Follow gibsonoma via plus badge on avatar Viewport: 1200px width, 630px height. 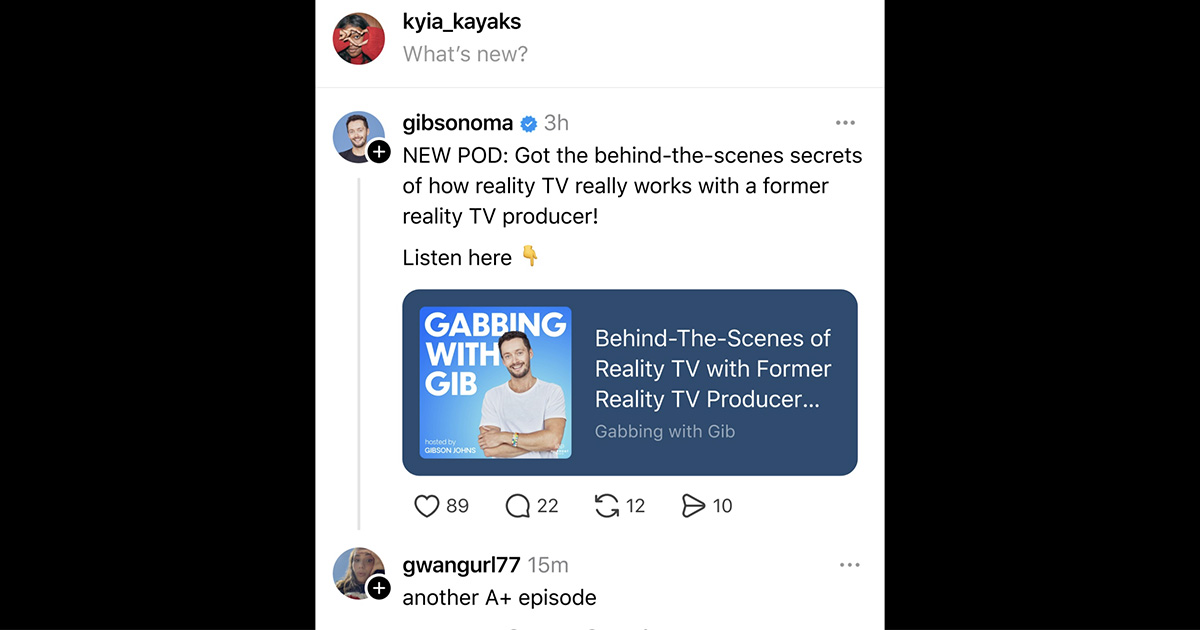(379, 152)
